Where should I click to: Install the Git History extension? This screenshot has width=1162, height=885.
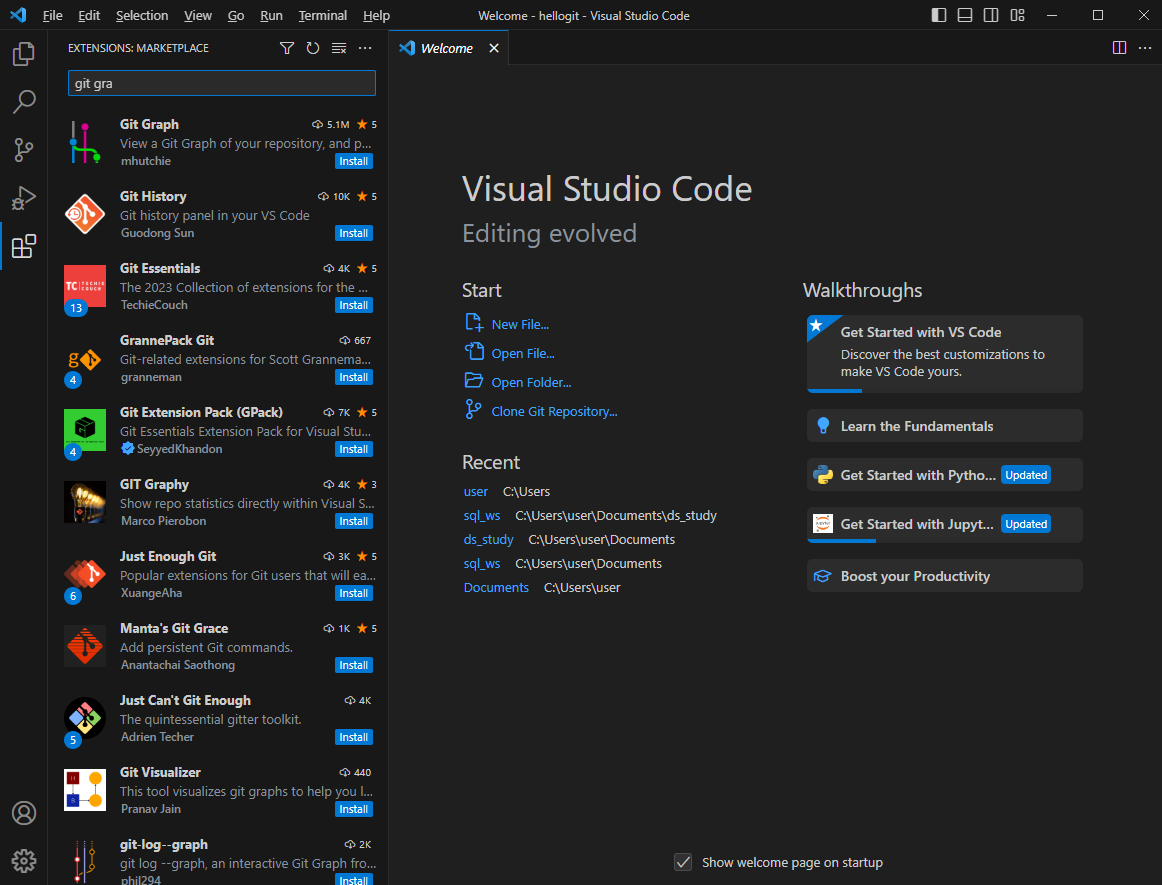[353, 233]
